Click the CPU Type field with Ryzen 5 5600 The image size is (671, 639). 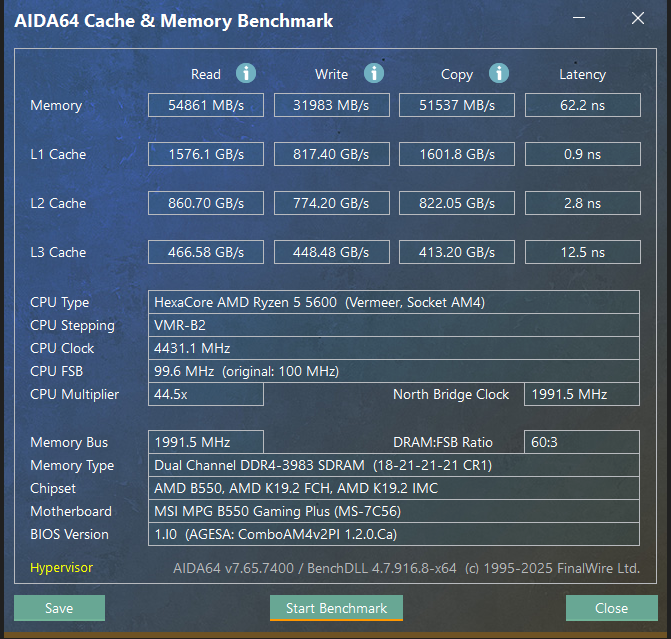click(x=394, y=302)
